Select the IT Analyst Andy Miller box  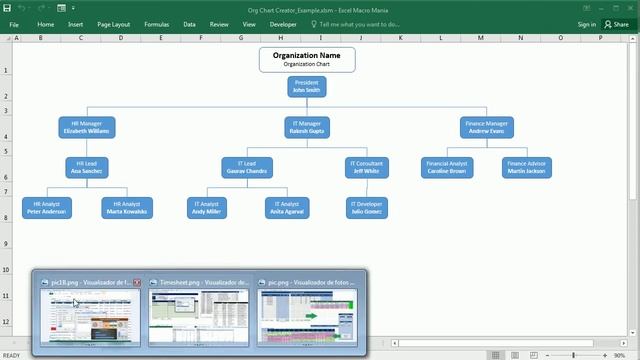pyautogui.click(x=207, y=208)
